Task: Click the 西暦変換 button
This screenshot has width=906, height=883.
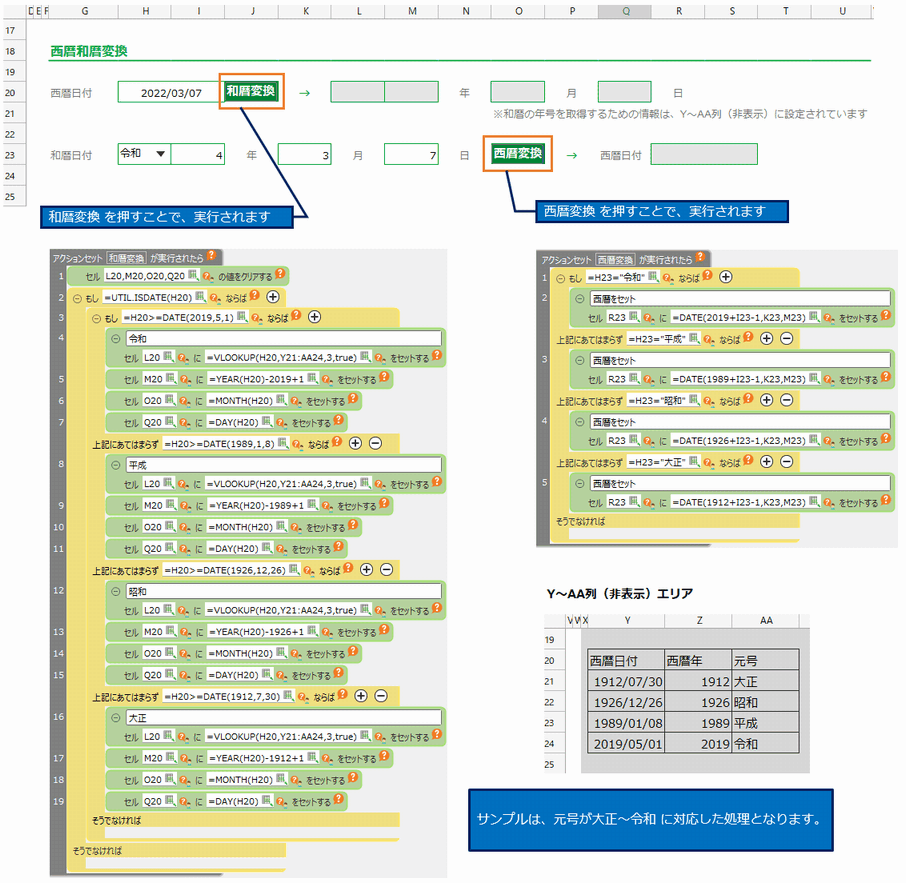Action: point(517,154)
